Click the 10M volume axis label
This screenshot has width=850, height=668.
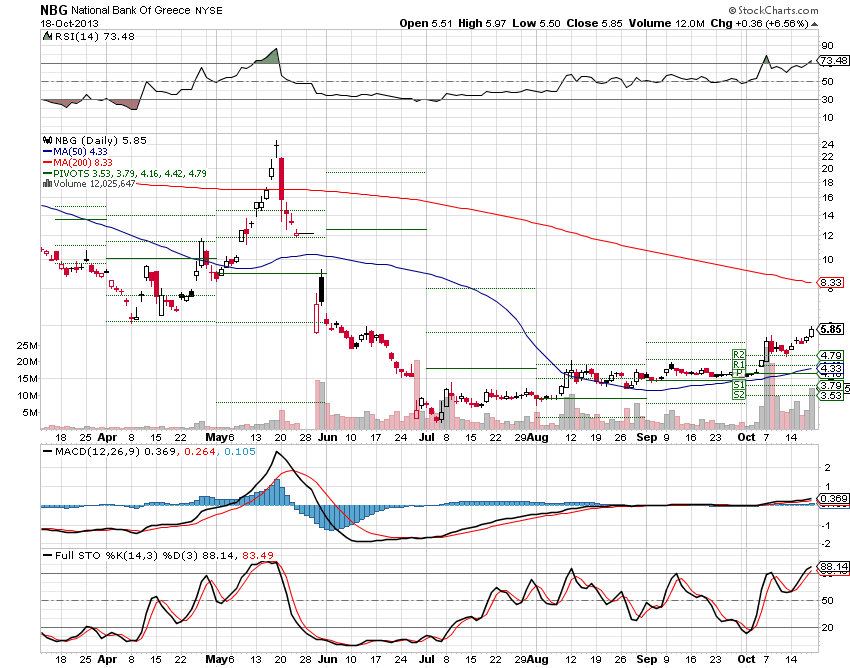point(27,396)
